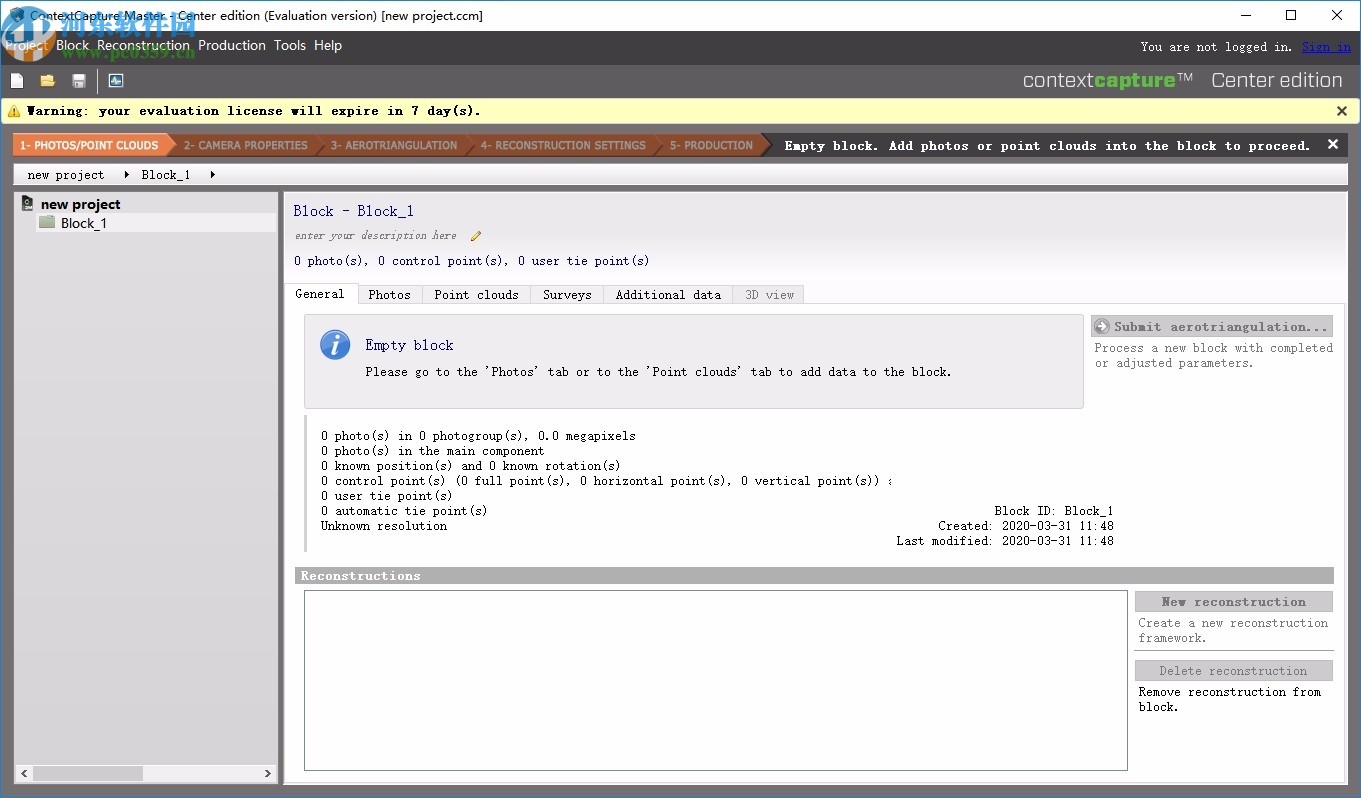Open the 3- AEROTRIANGULATION workflow stage
This screenshot has width=1361, height=798.
click(x=393, y=144)
